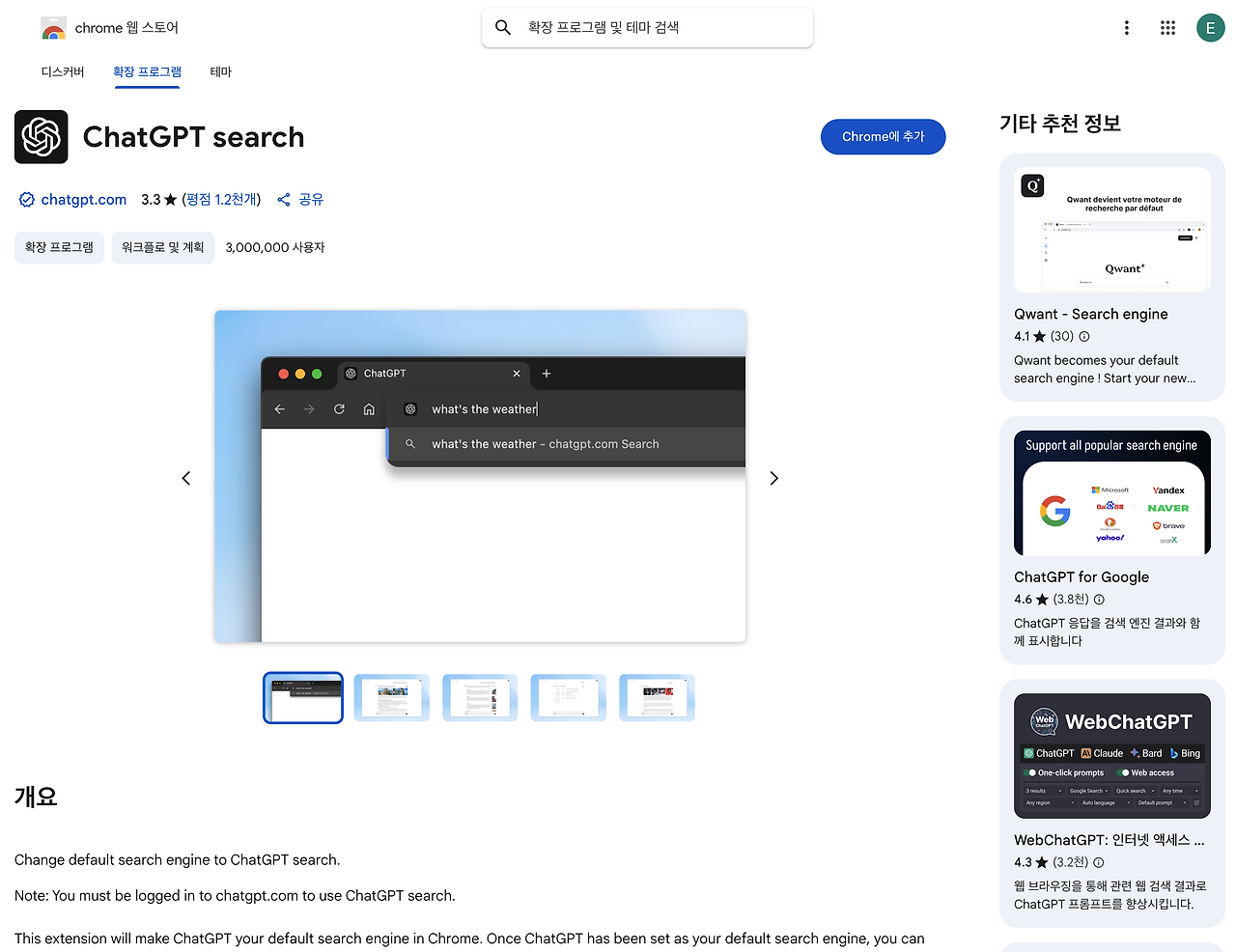
Task: Click 'Change default search engine to ChatGPT search.'
Action: (178, 860)
